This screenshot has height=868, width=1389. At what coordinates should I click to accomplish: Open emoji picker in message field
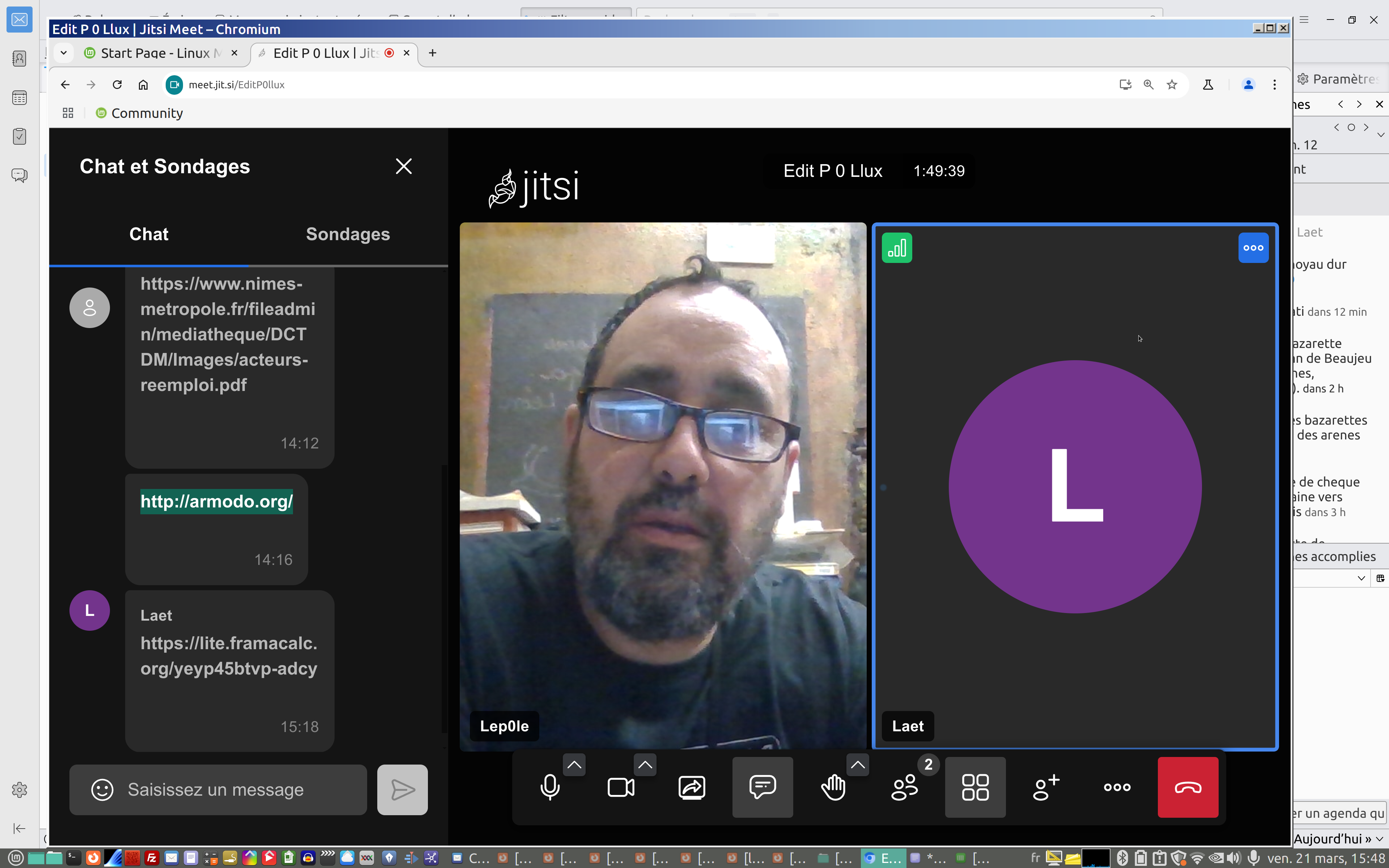pyautogui.click(x=102, y=790)
